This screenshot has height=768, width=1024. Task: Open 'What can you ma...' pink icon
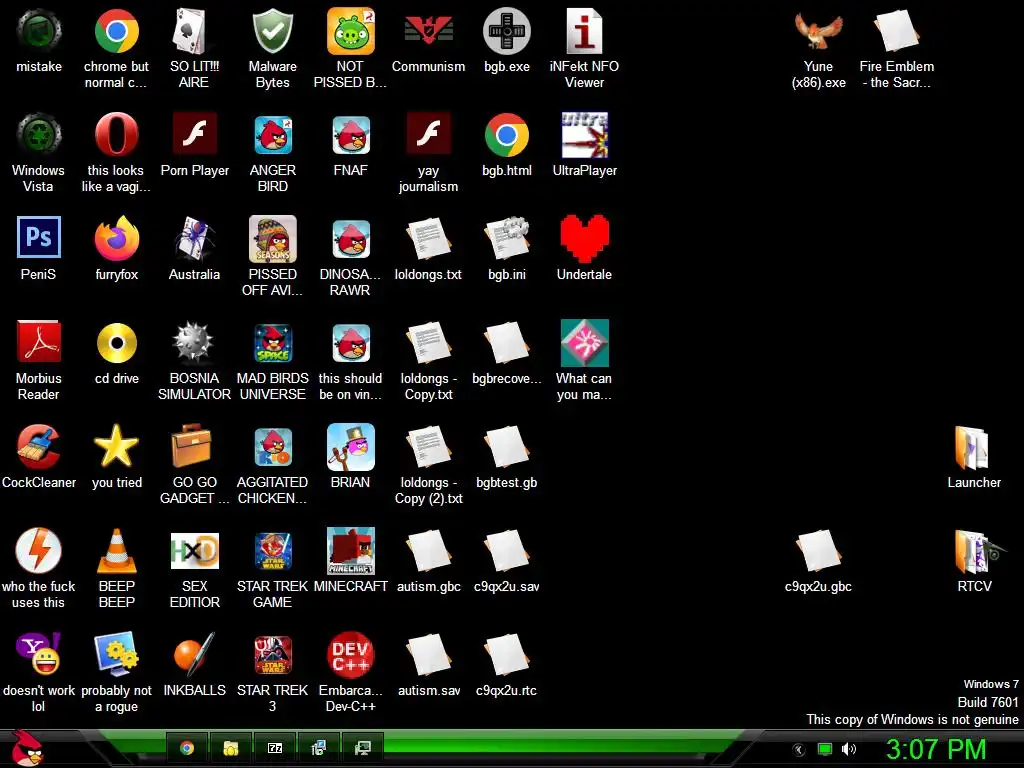click(584, 343)
